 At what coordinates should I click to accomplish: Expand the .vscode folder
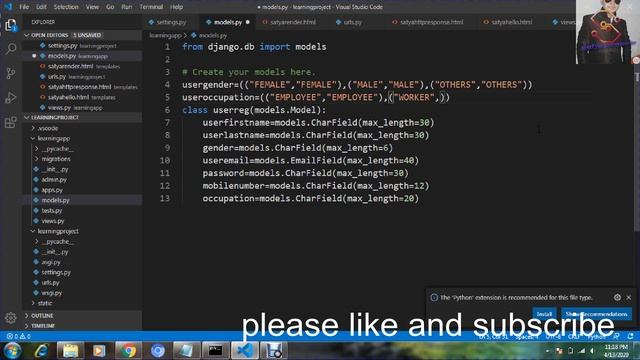point(47,128)
